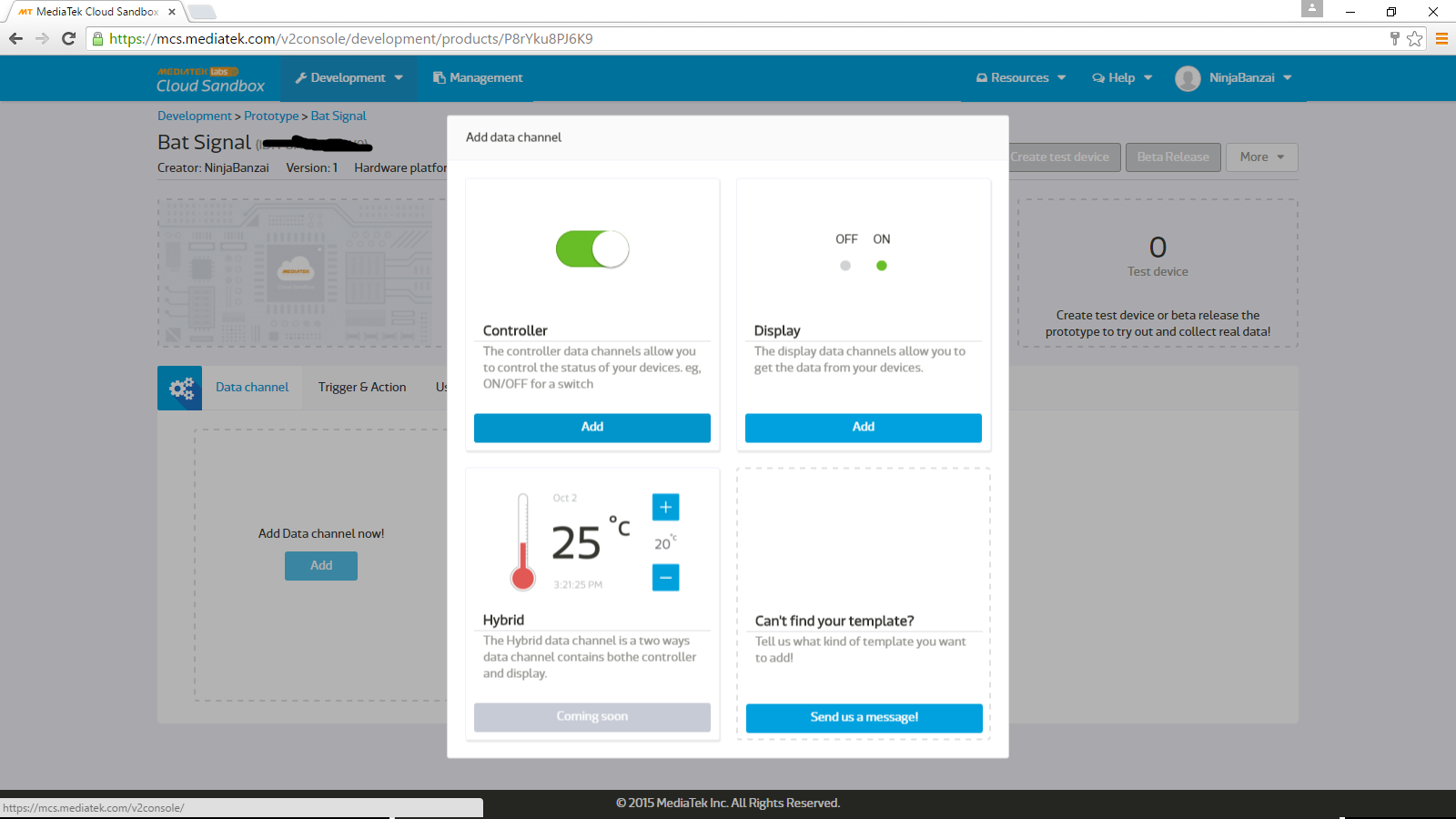This screenshot has height=819, width=1456.
Task: Open the Chrome hamburger menu
Action: (1441, 38)
